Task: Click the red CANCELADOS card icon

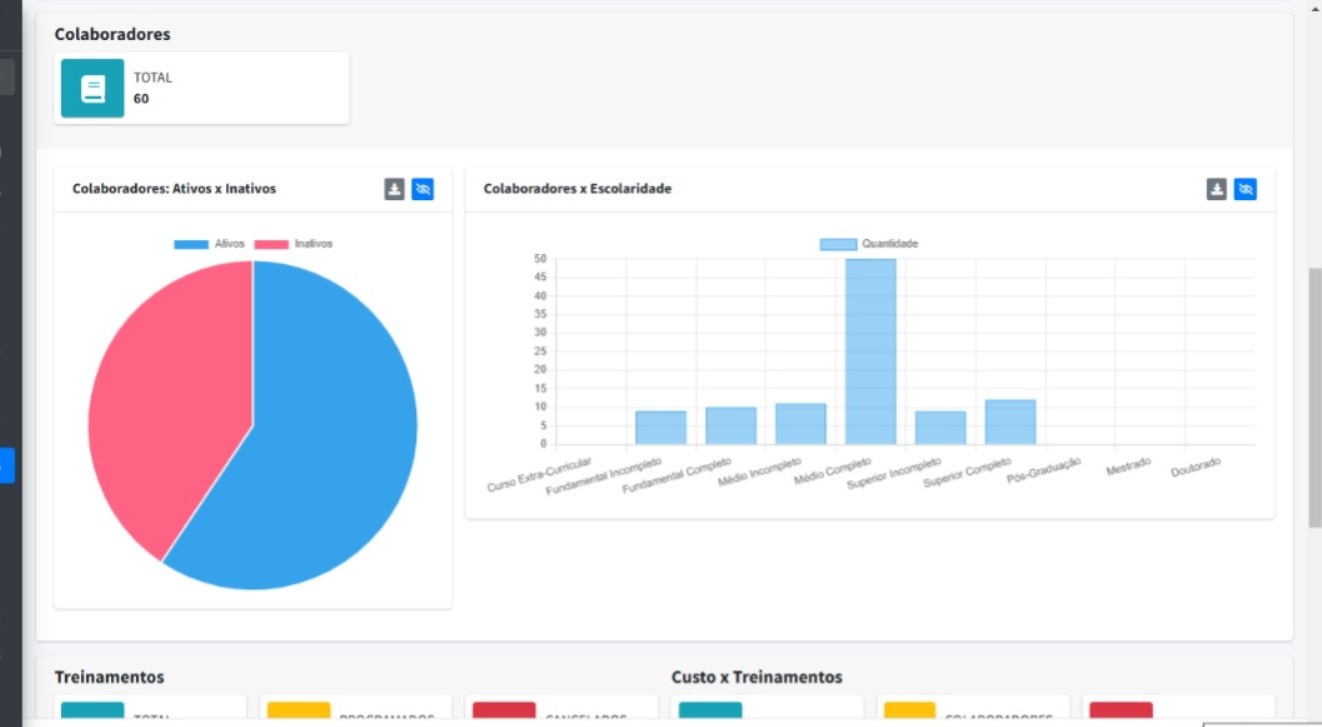Action: 505,710
